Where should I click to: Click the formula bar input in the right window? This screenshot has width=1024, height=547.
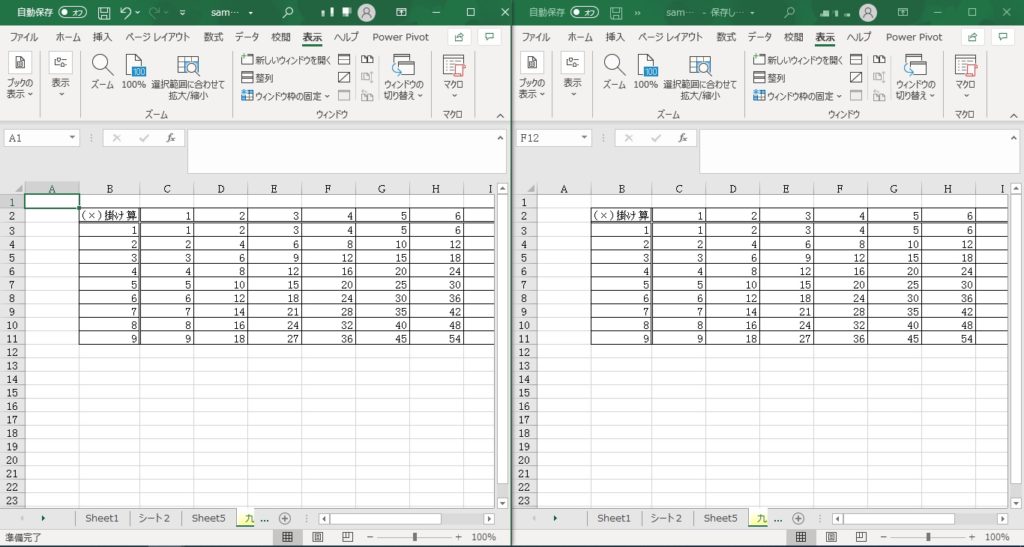pyautogui.click(x=850, y=150)
